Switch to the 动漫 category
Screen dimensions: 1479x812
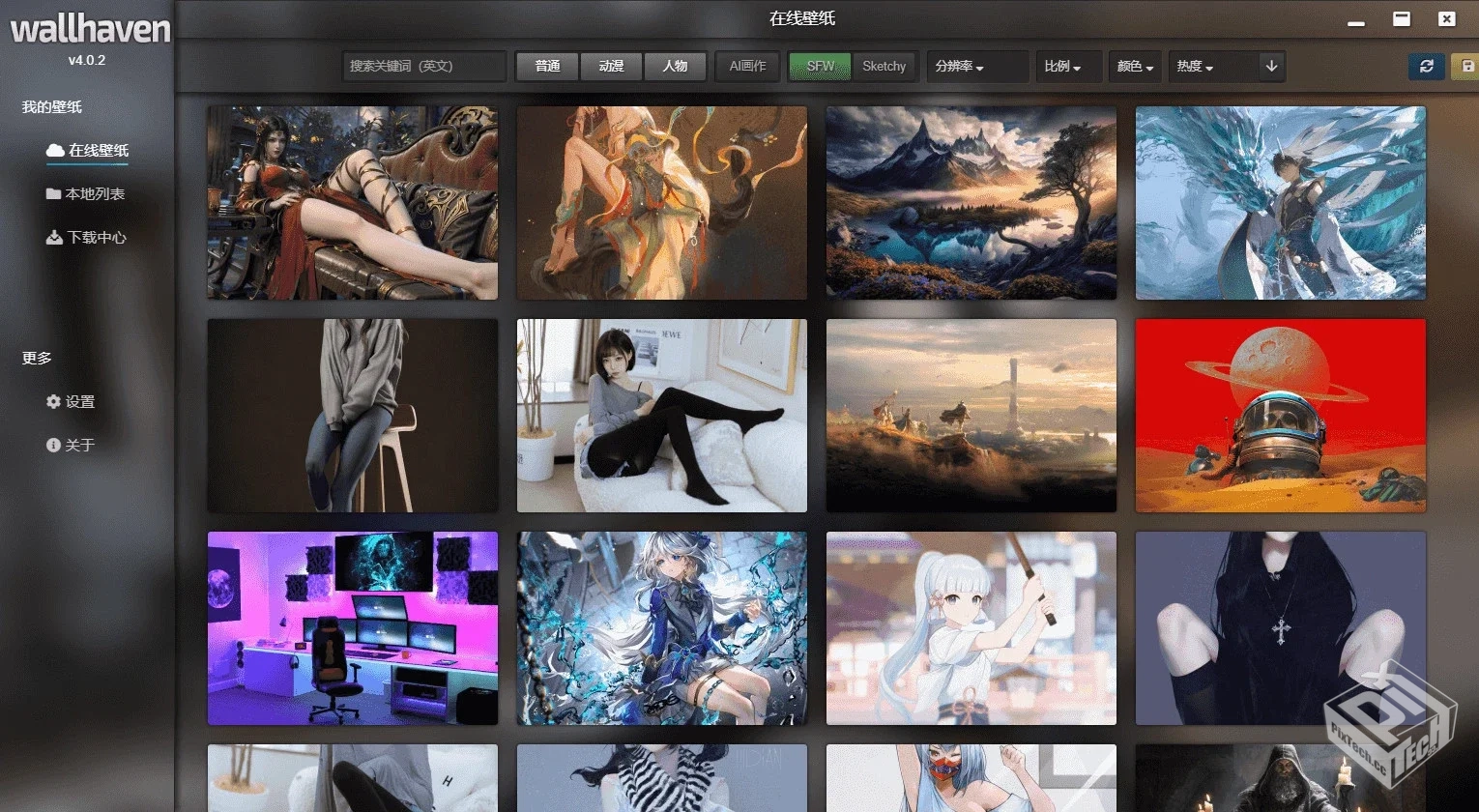tap(611, 66)
